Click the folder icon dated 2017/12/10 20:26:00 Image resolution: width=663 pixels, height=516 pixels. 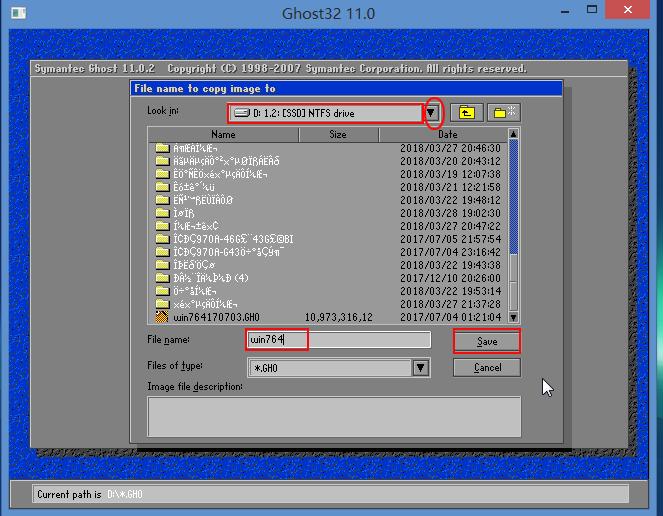(162, 278)
